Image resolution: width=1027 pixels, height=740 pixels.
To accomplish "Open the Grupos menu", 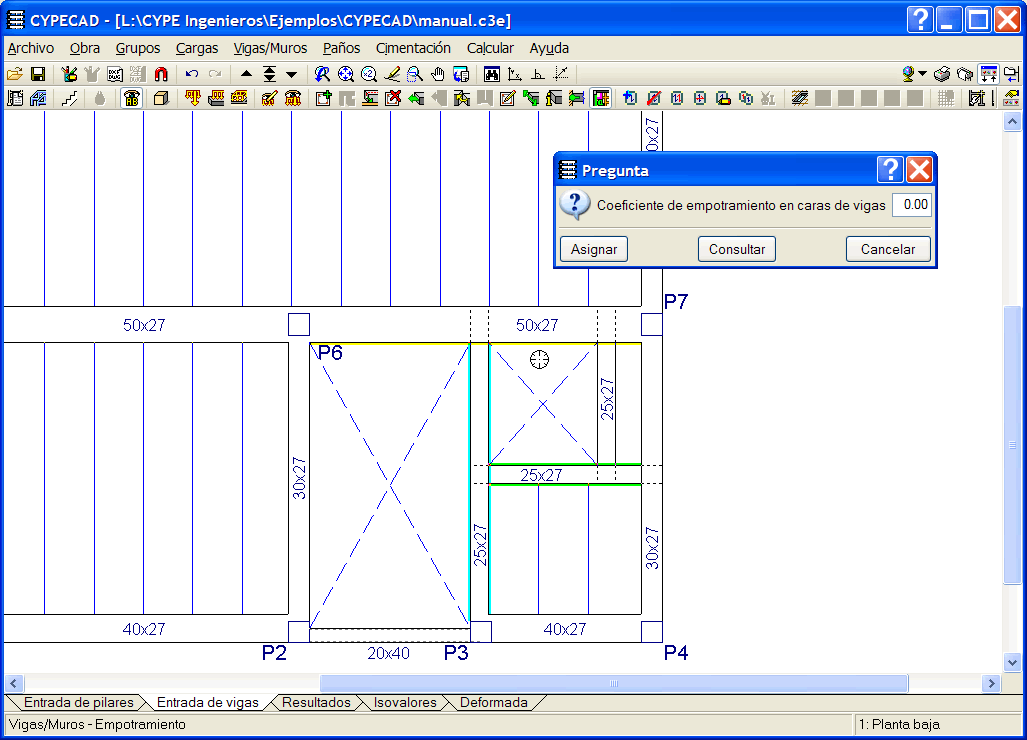I will click(x=138, y=48).
